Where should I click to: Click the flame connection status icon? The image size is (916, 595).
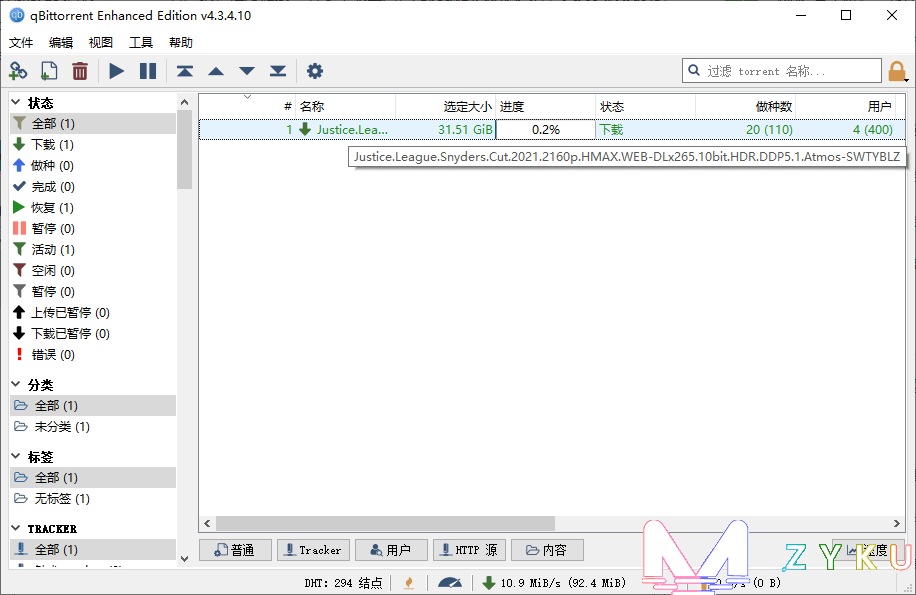(409, 582)
